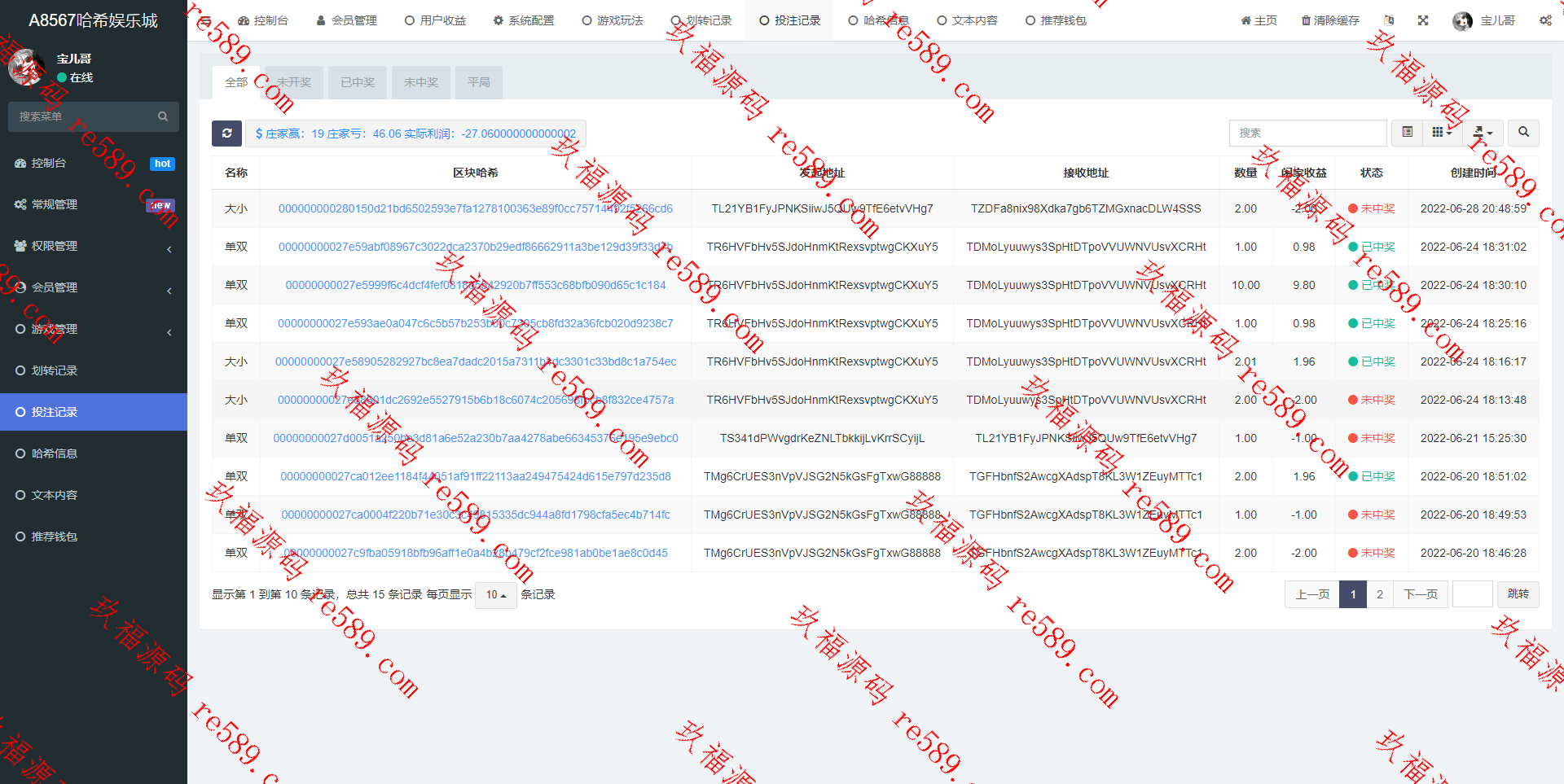Go to page 2
Image resolution: width=1564 pixels, height=784 pixels.
click(x=1380, y=594)
